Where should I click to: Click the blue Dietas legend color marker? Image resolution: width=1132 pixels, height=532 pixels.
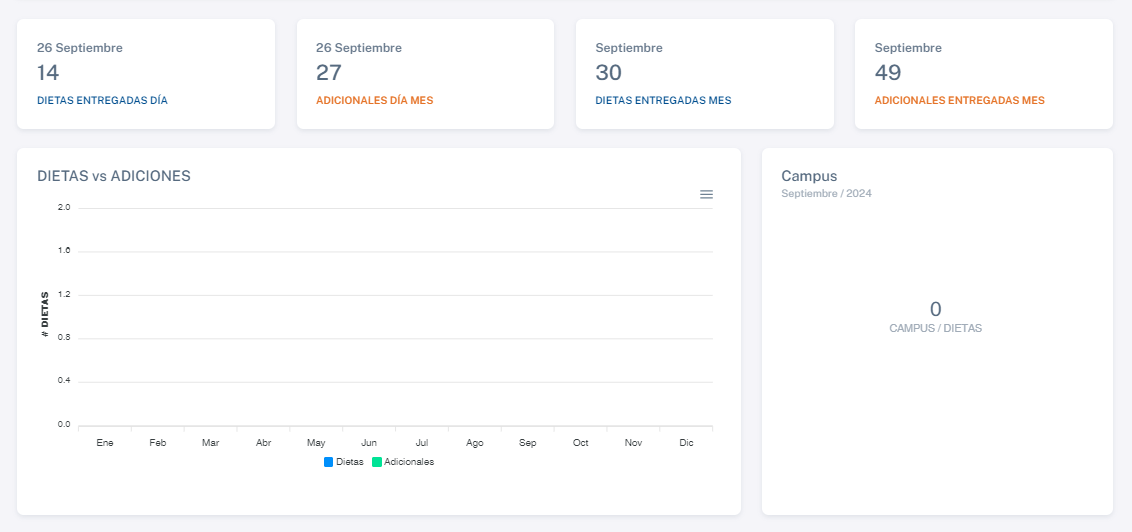pos(329,462)
